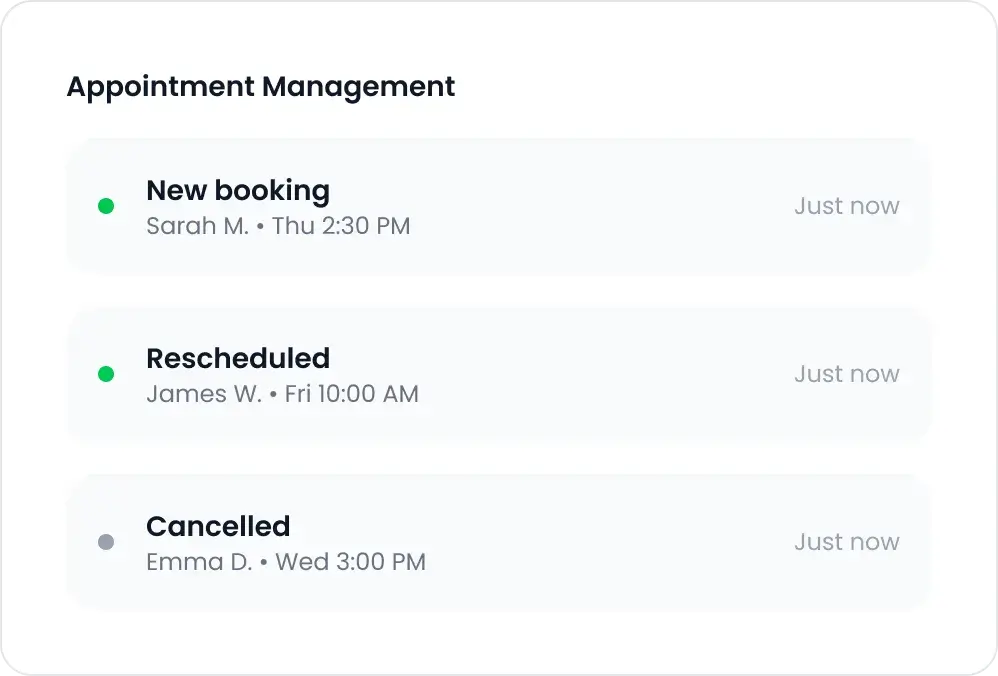Click the Just now timestamp on Rescheduled

point(847,374)
